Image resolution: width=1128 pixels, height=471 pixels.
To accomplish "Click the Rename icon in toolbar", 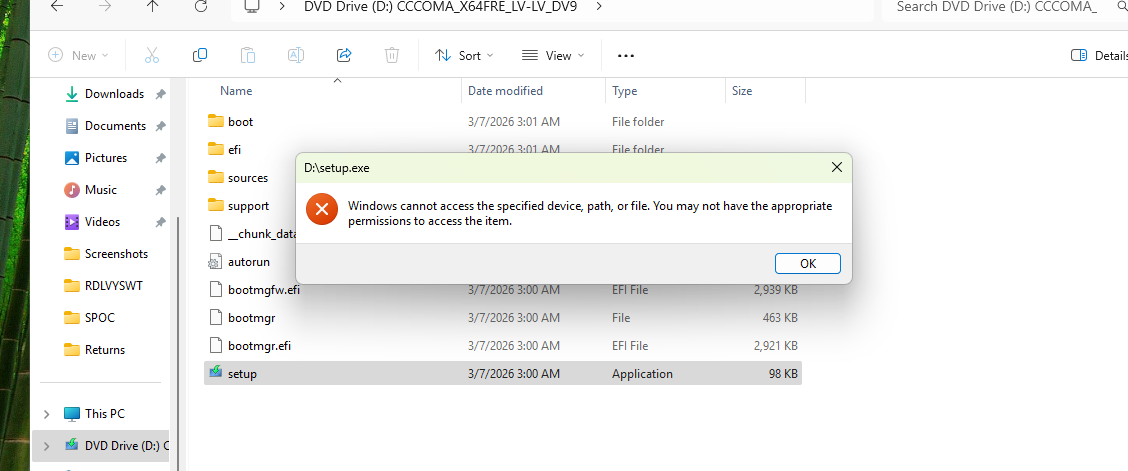I will point(296,55).
